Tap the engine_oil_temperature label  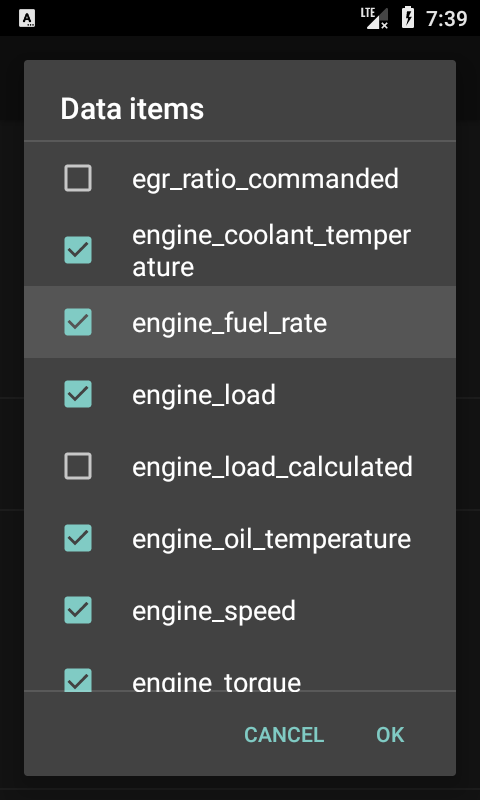pyautogui.click(x=271, y=539)
